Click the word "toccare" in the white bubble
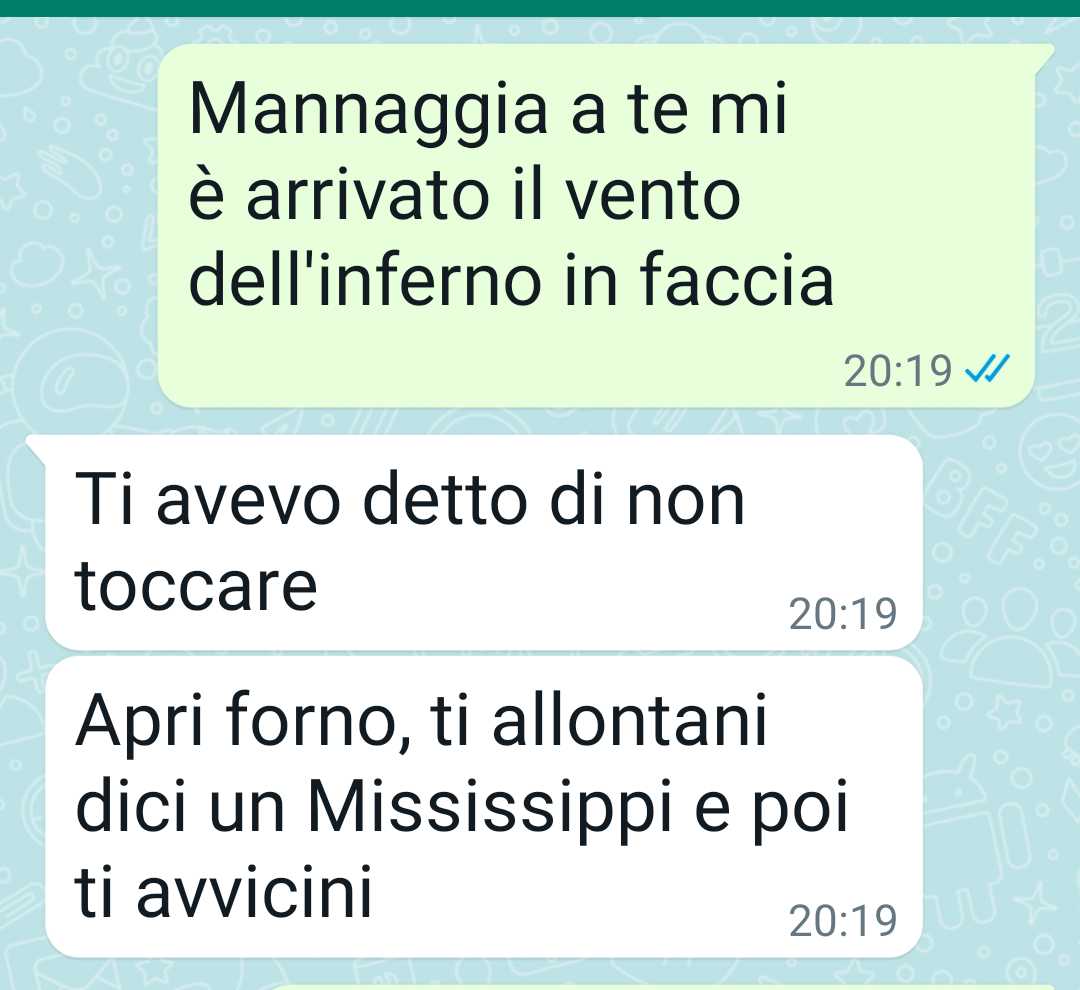 [197, 586]
